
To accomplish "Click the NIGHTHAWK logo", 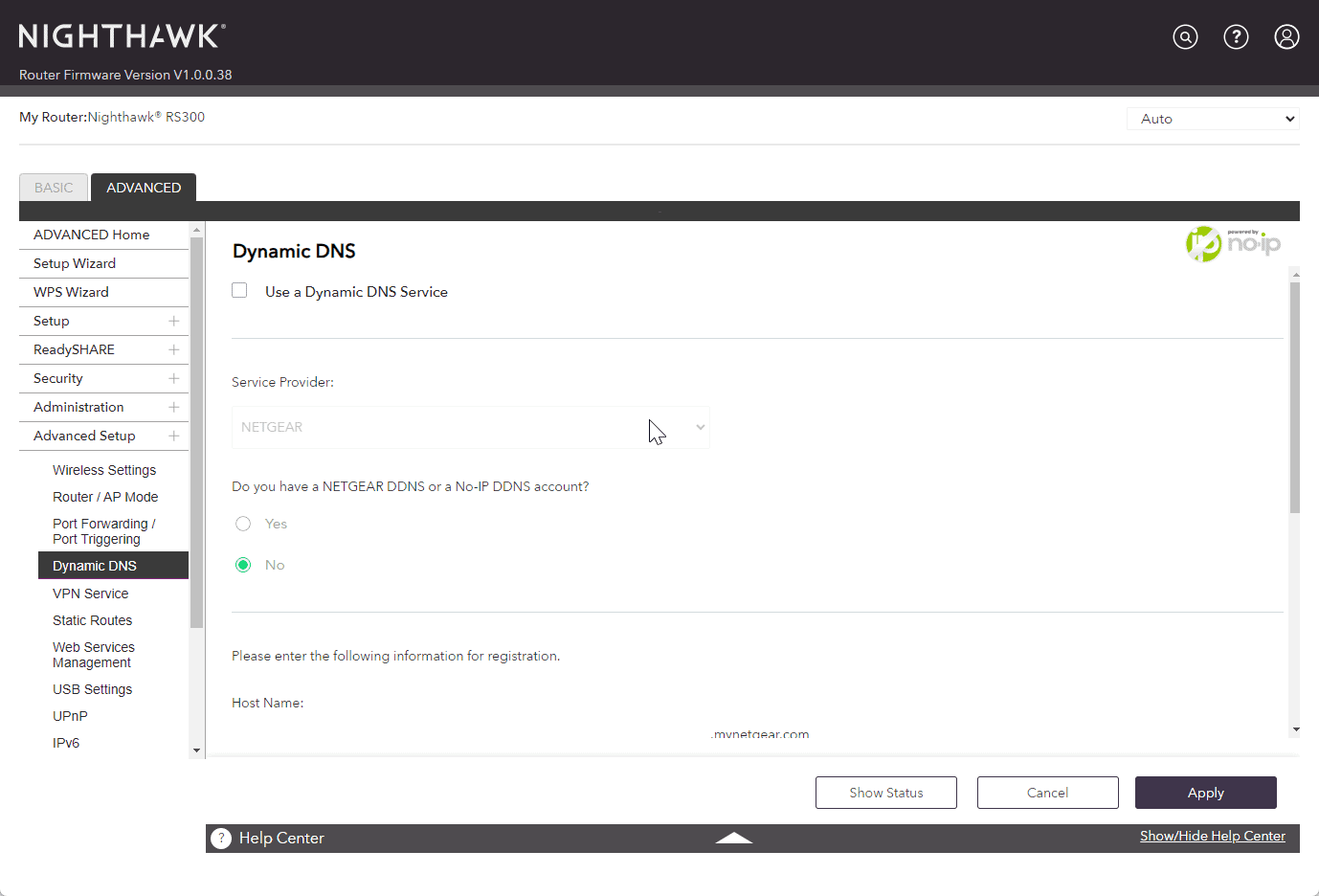I will click(x=123, y=36).
